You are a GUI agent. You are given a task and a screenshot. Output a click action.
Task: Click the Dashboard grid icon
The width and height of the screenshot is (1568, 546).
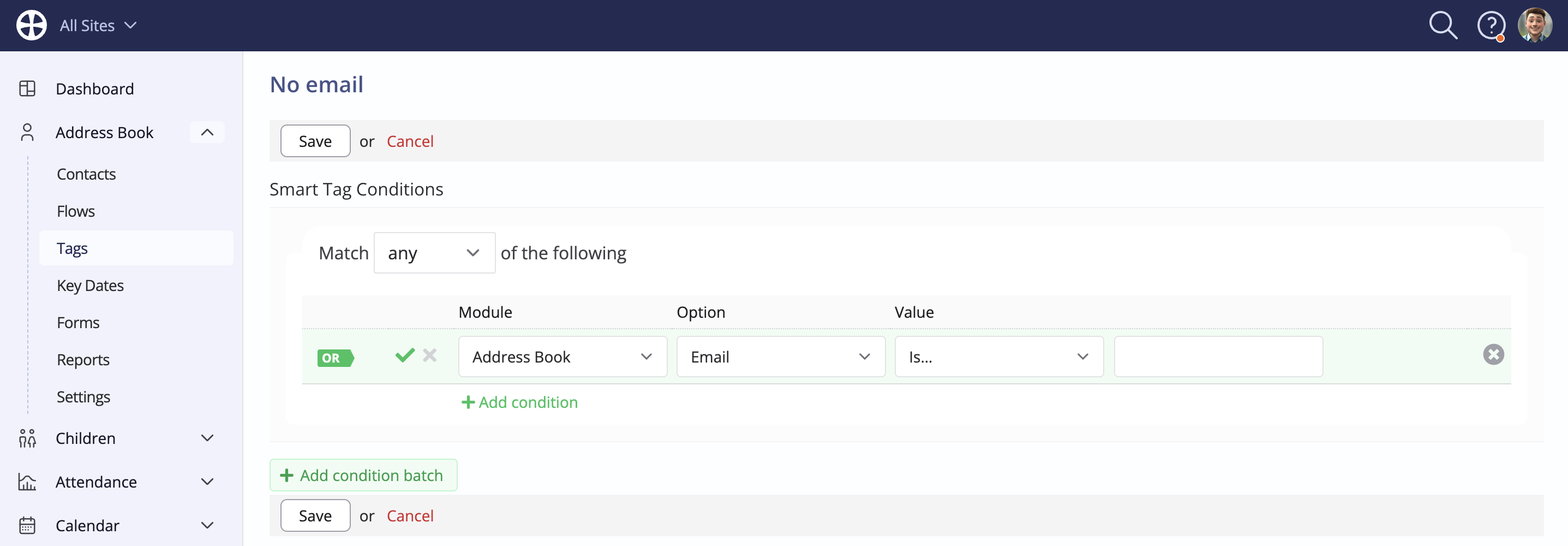(x=27, y=88)
